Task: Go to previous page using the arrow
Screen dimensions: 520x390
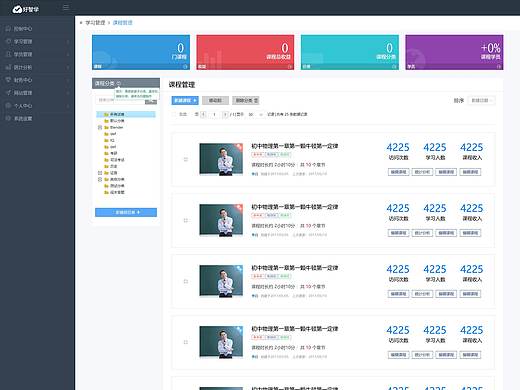Action: pos(203,114)
